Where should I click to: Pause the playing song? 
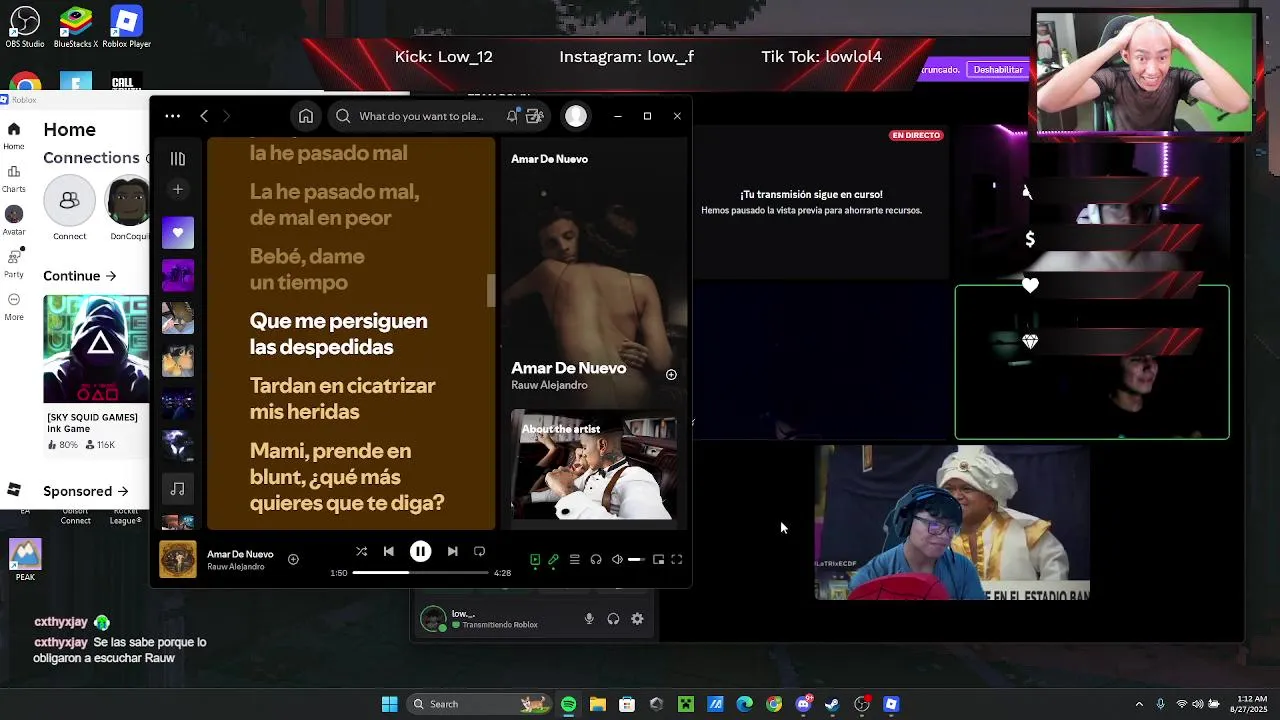point(420,551)
